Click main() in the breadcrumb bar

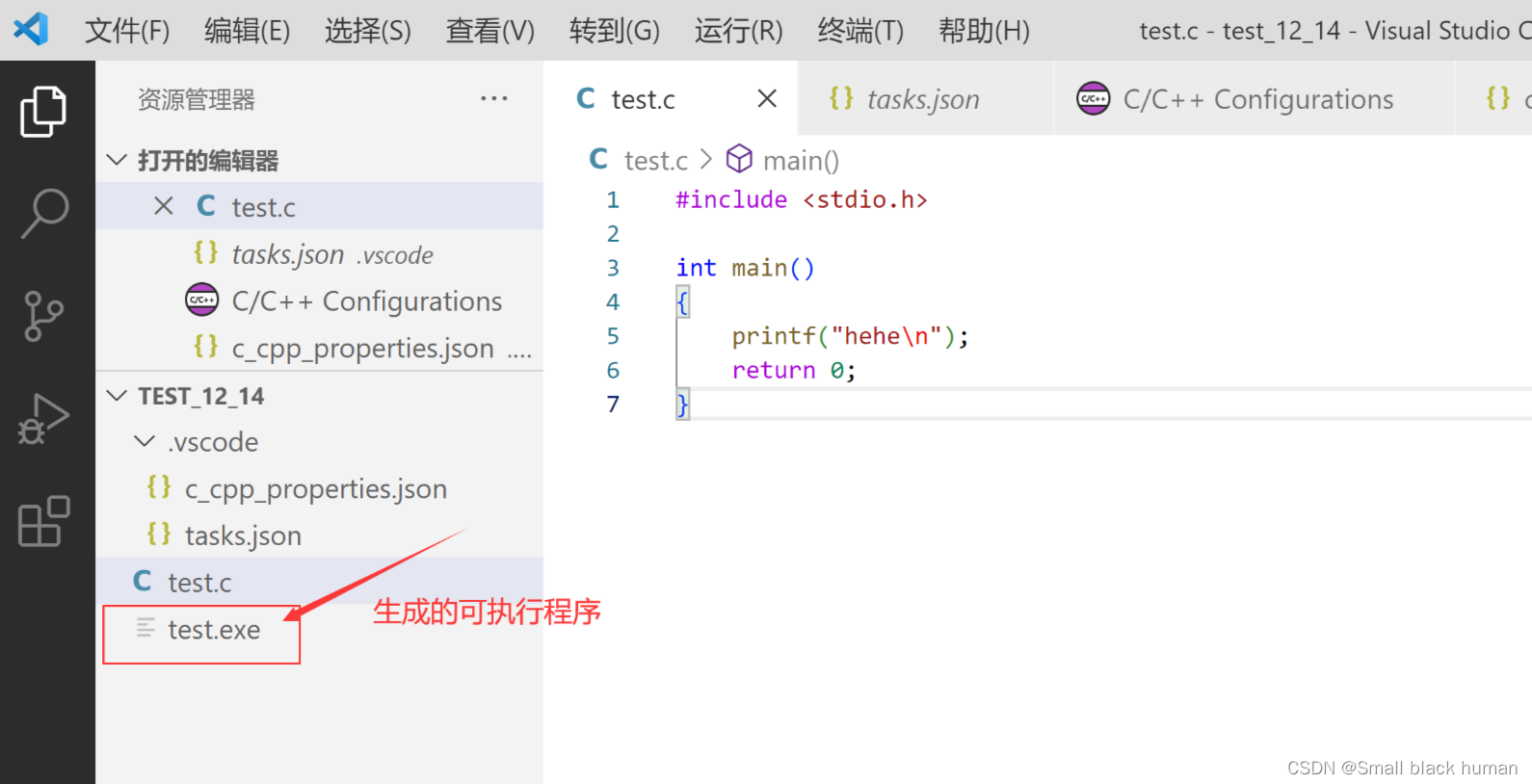(x=800, y=161)
